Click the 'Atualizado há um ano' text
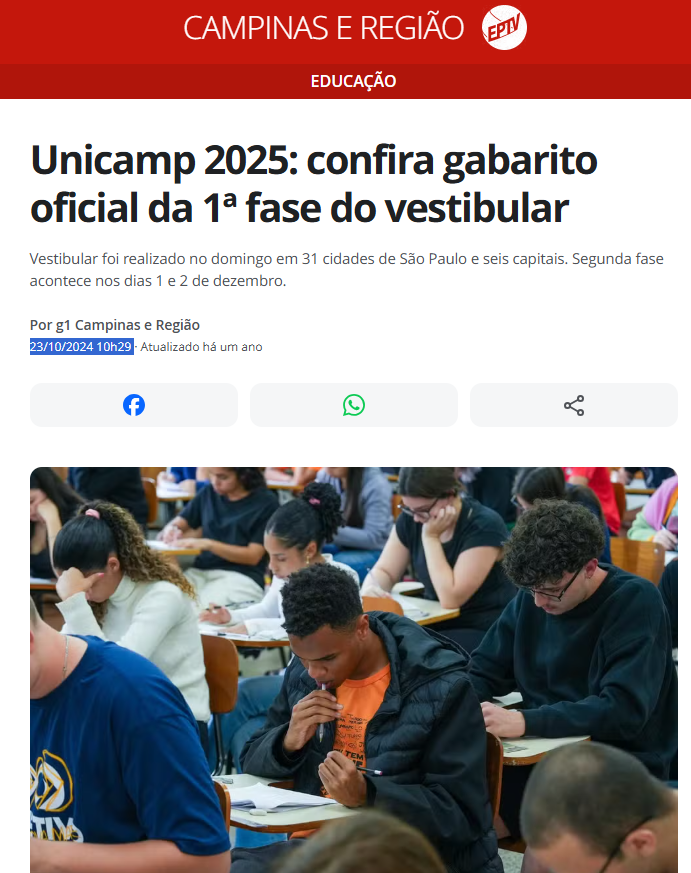Screen dimensions: 691x873 pyautogui.click(x=201, y=346)
